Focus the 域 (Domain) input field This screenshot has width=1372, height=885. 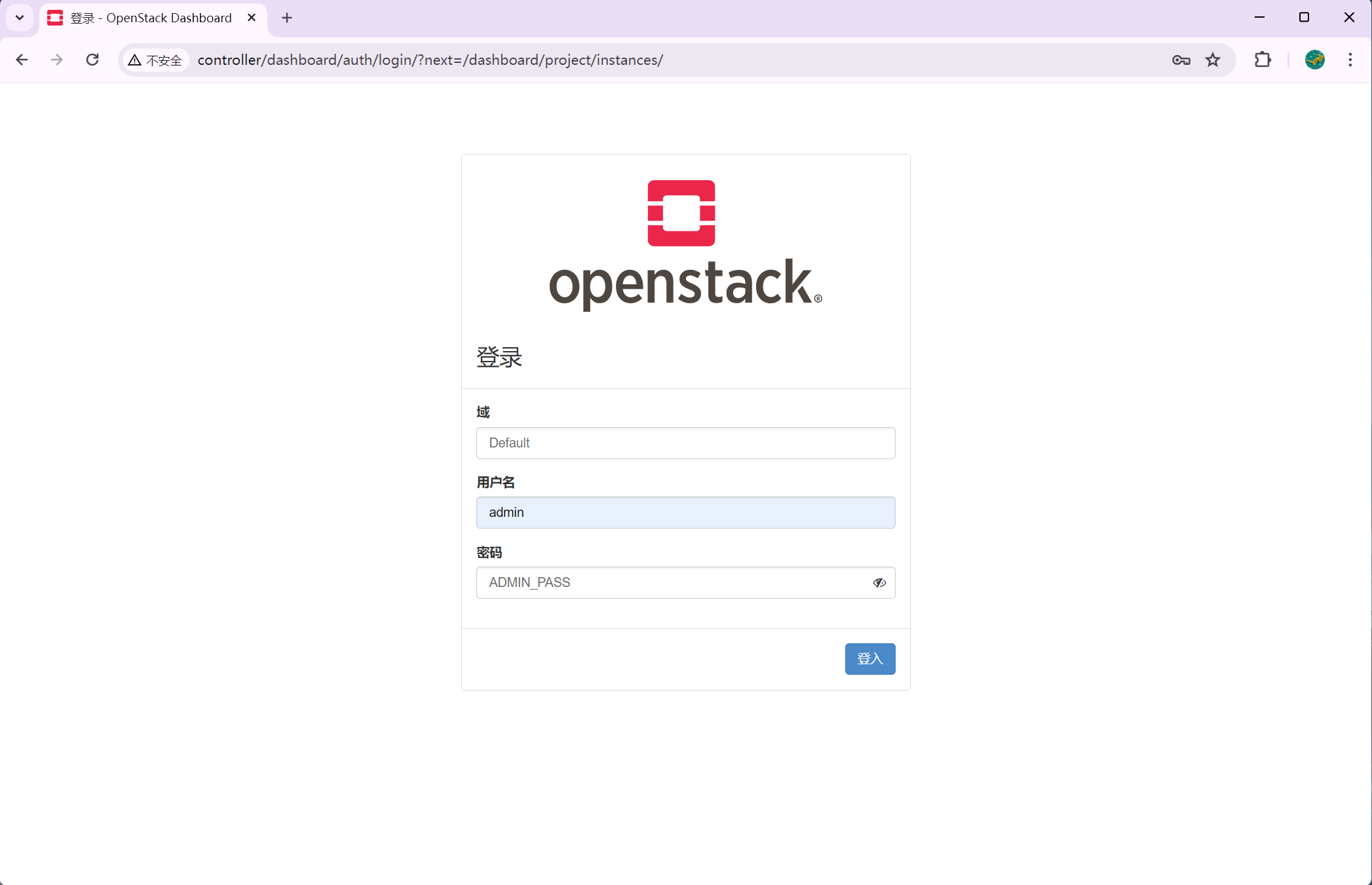point(685,443)
